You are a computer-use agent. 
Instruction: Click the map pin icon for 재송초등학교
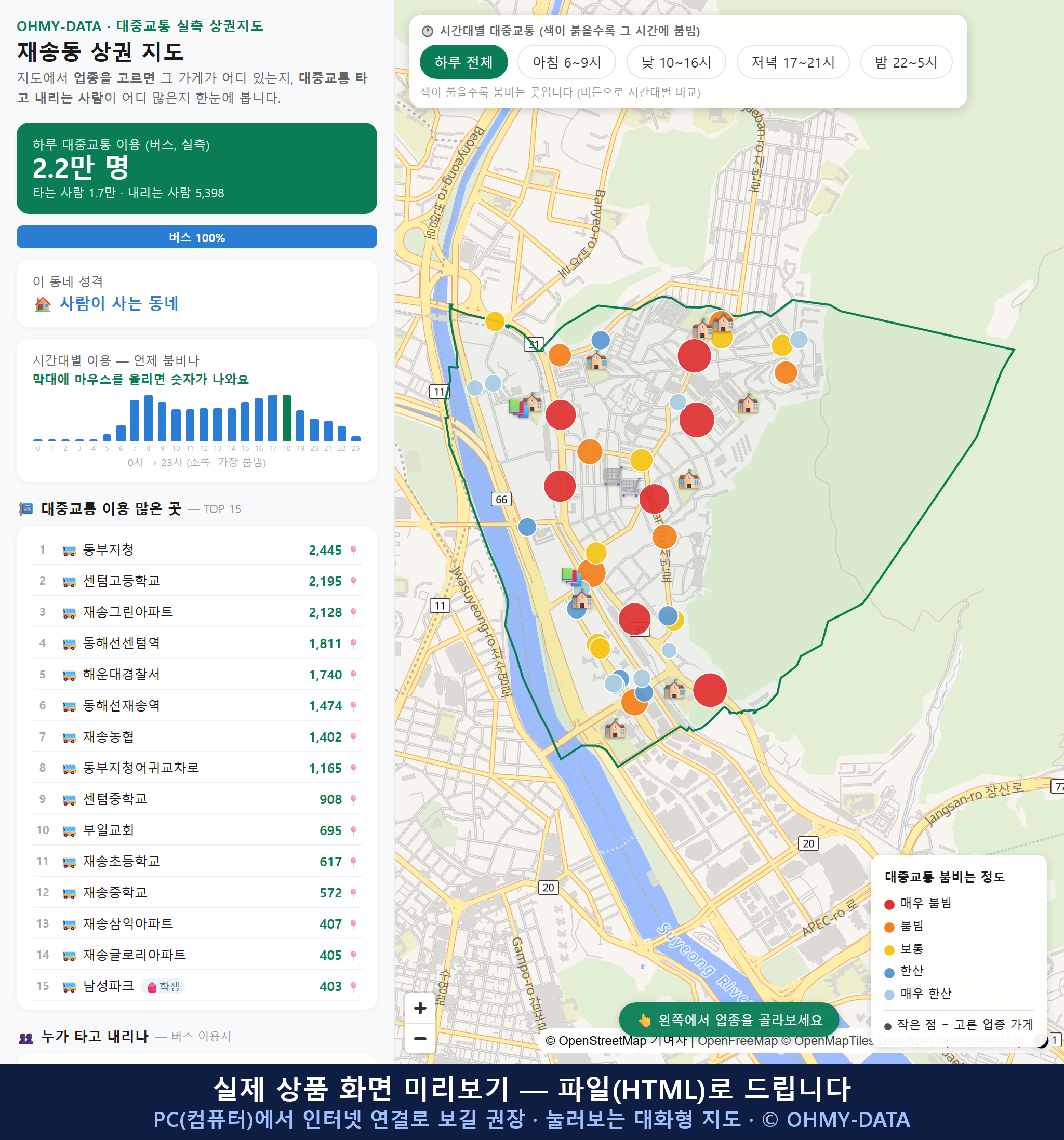tap(353, 862)
